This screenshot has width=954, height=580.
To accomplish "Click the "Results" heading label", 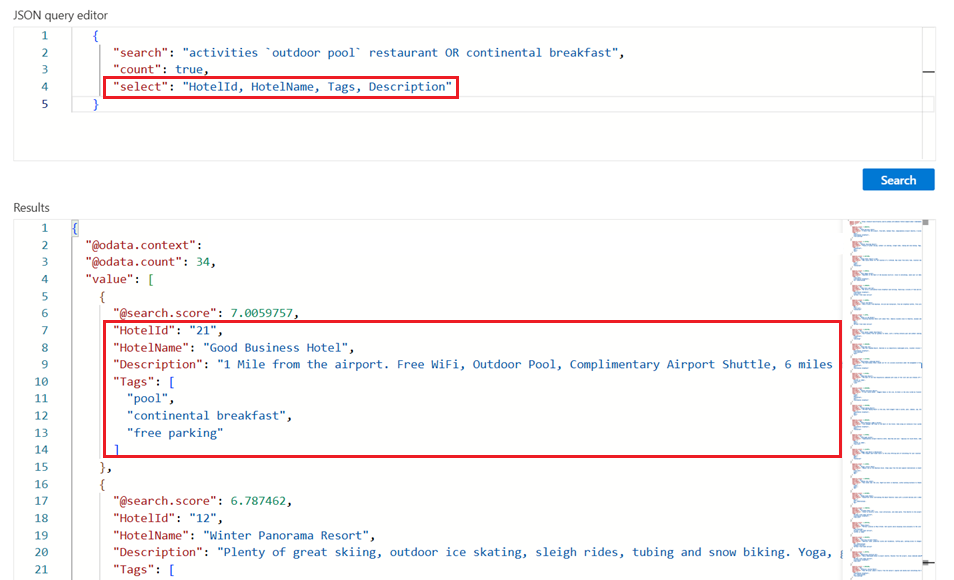I will (x=31, y=208).
